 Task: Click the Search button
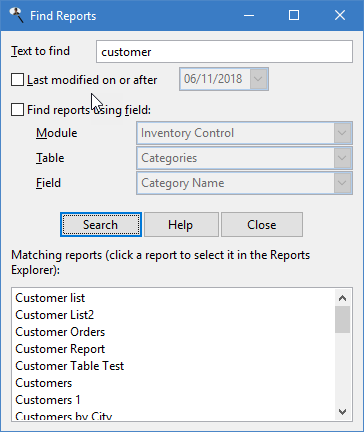click(x=101, y=225)
